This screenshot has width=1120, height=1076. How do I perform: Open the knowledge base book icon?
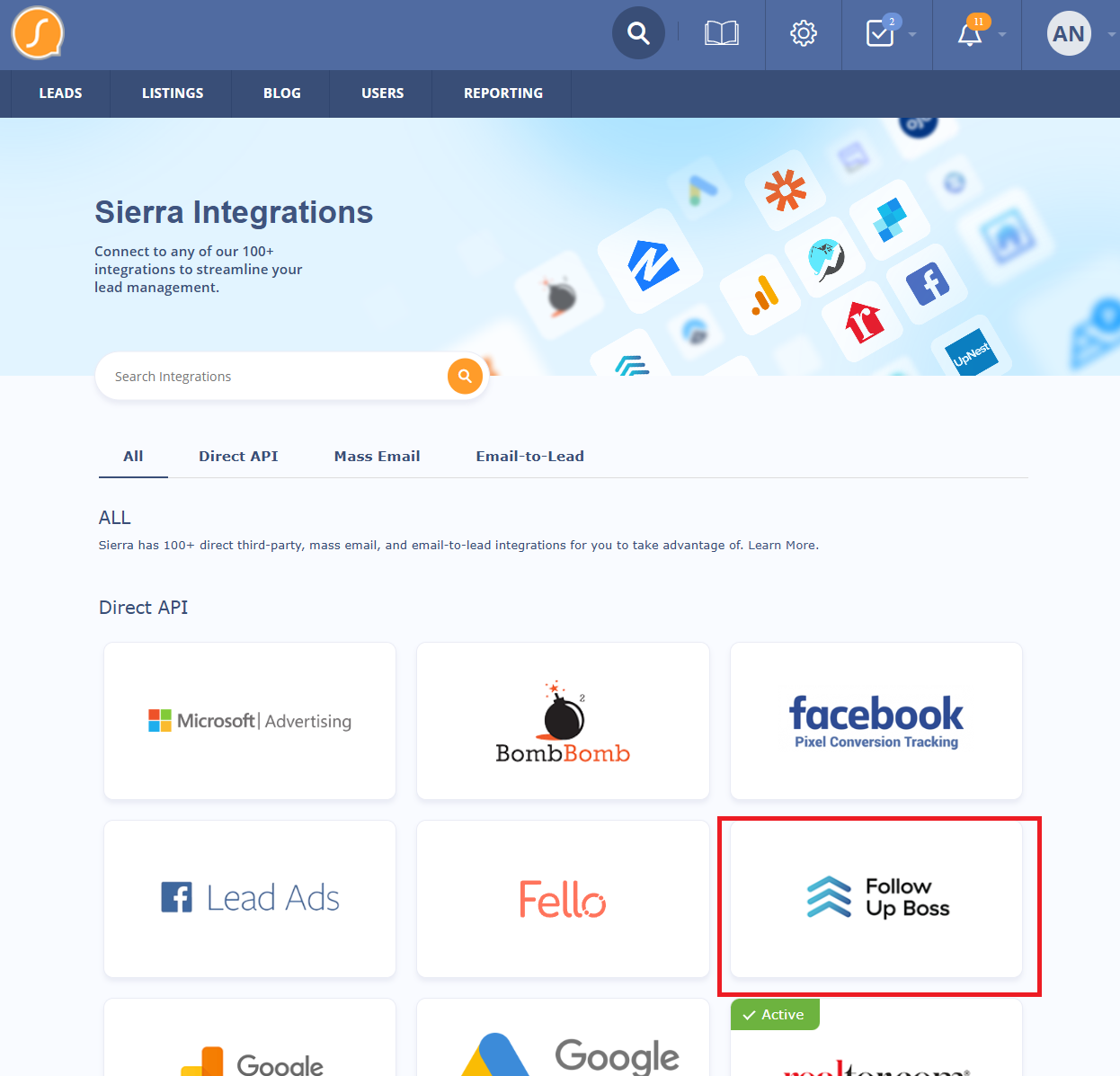tap(721, 34)
